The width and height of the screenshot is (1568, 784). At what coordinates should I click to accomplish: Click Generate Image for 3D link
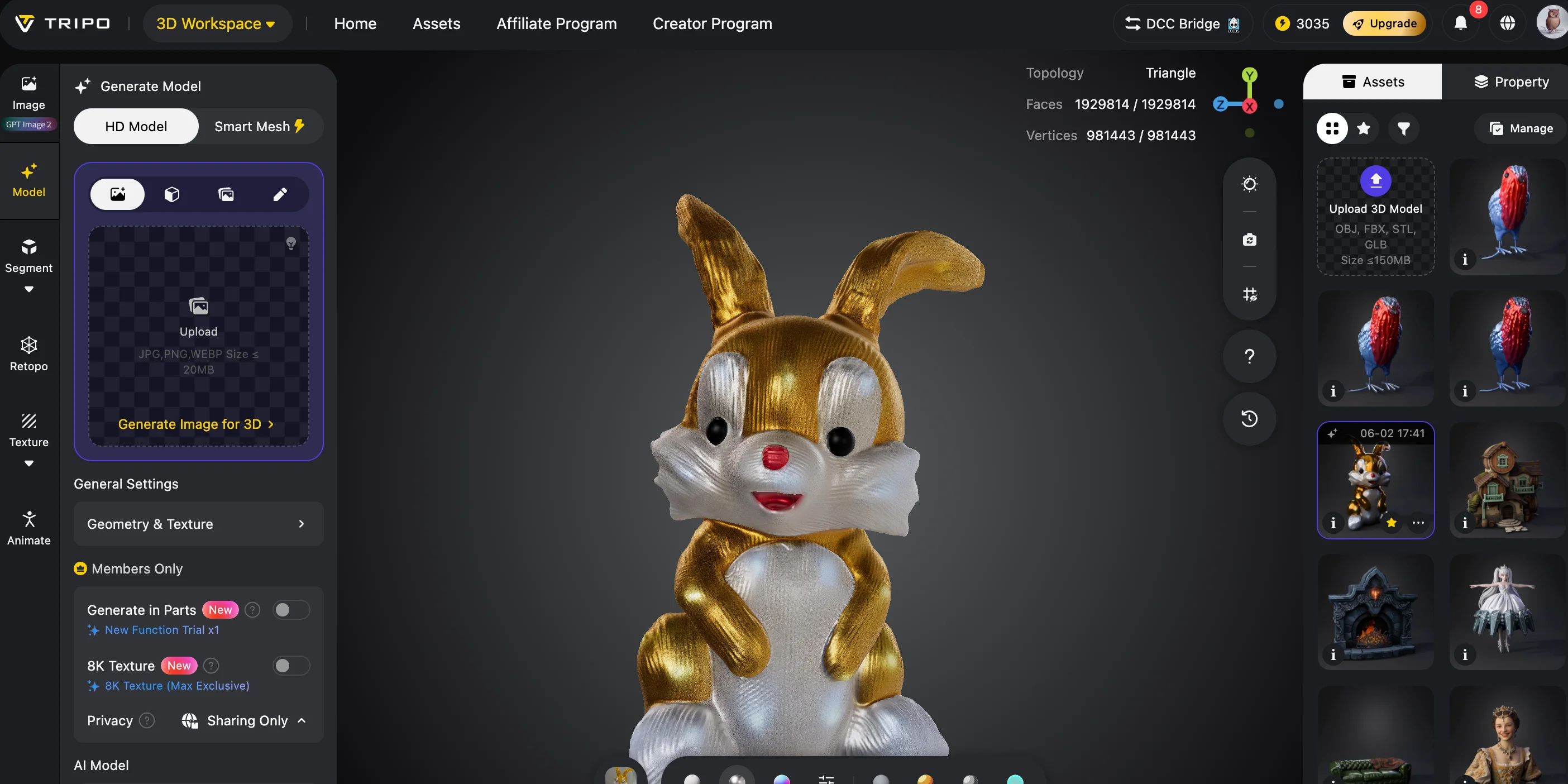[196, 424]
